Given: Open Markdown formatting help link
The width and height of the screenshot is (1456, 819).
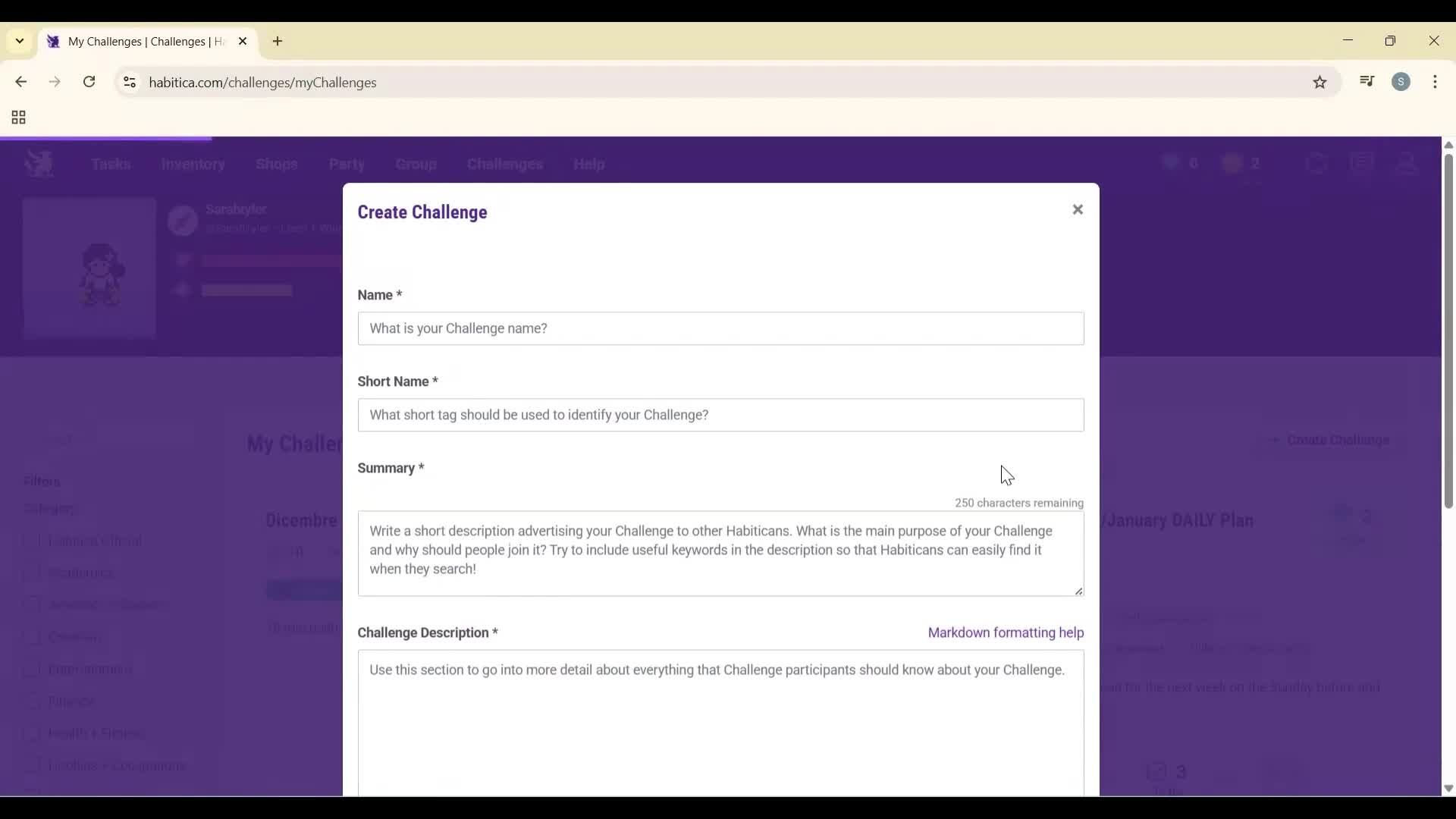Looking at the screenshot, I should [1006, 632].
